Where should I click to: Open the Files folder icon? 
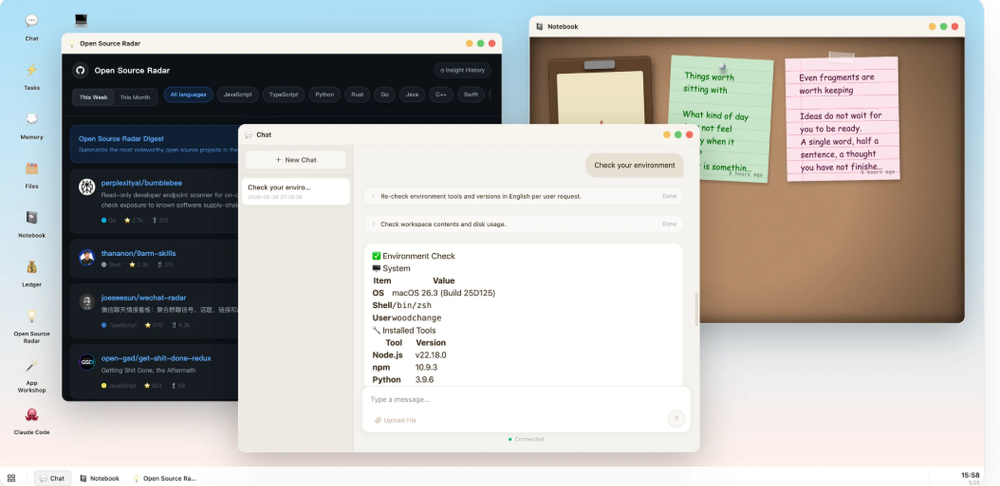tap(31, 168)
